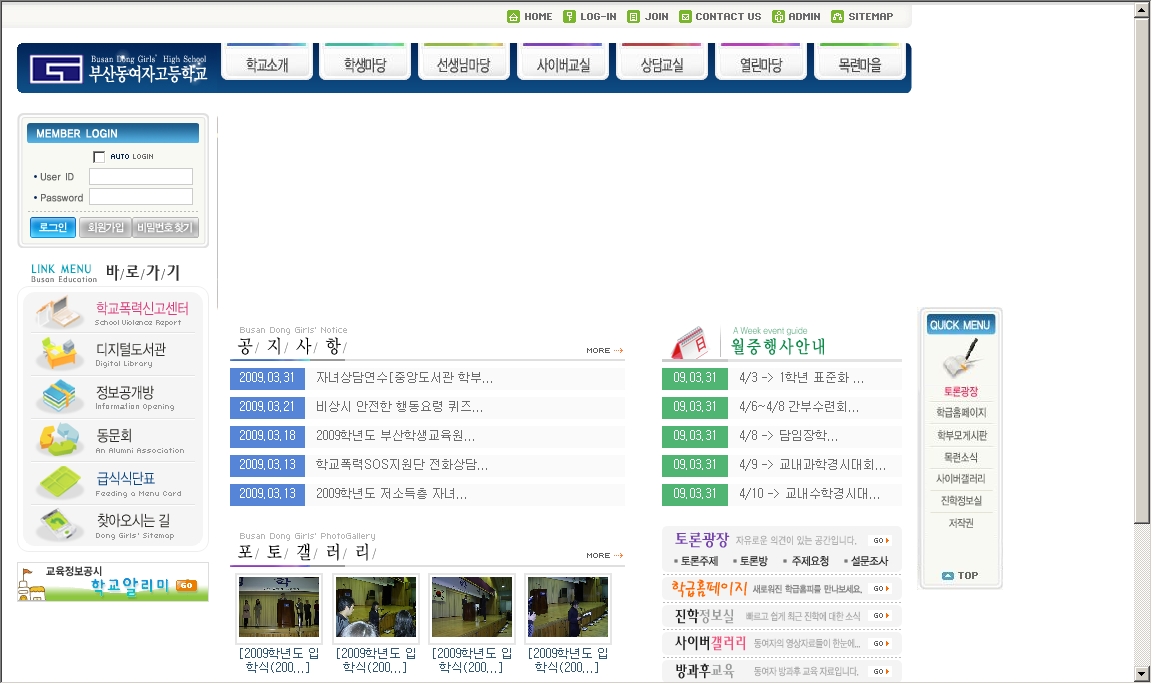Open the 학교폭력신고센터 icon link

60,314
